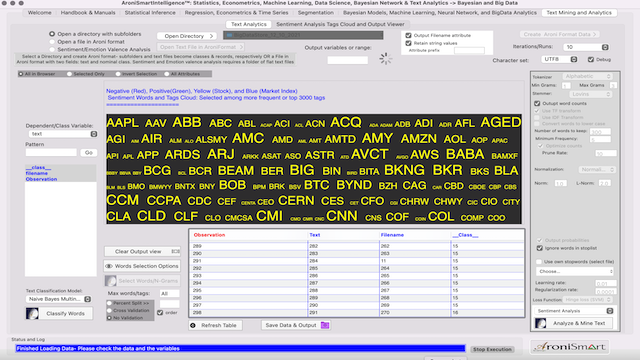Toggle 'Output Filename attribute' checkbox
Image resolution: width=640 pixels, height=360 pixels.
point(408,36)
